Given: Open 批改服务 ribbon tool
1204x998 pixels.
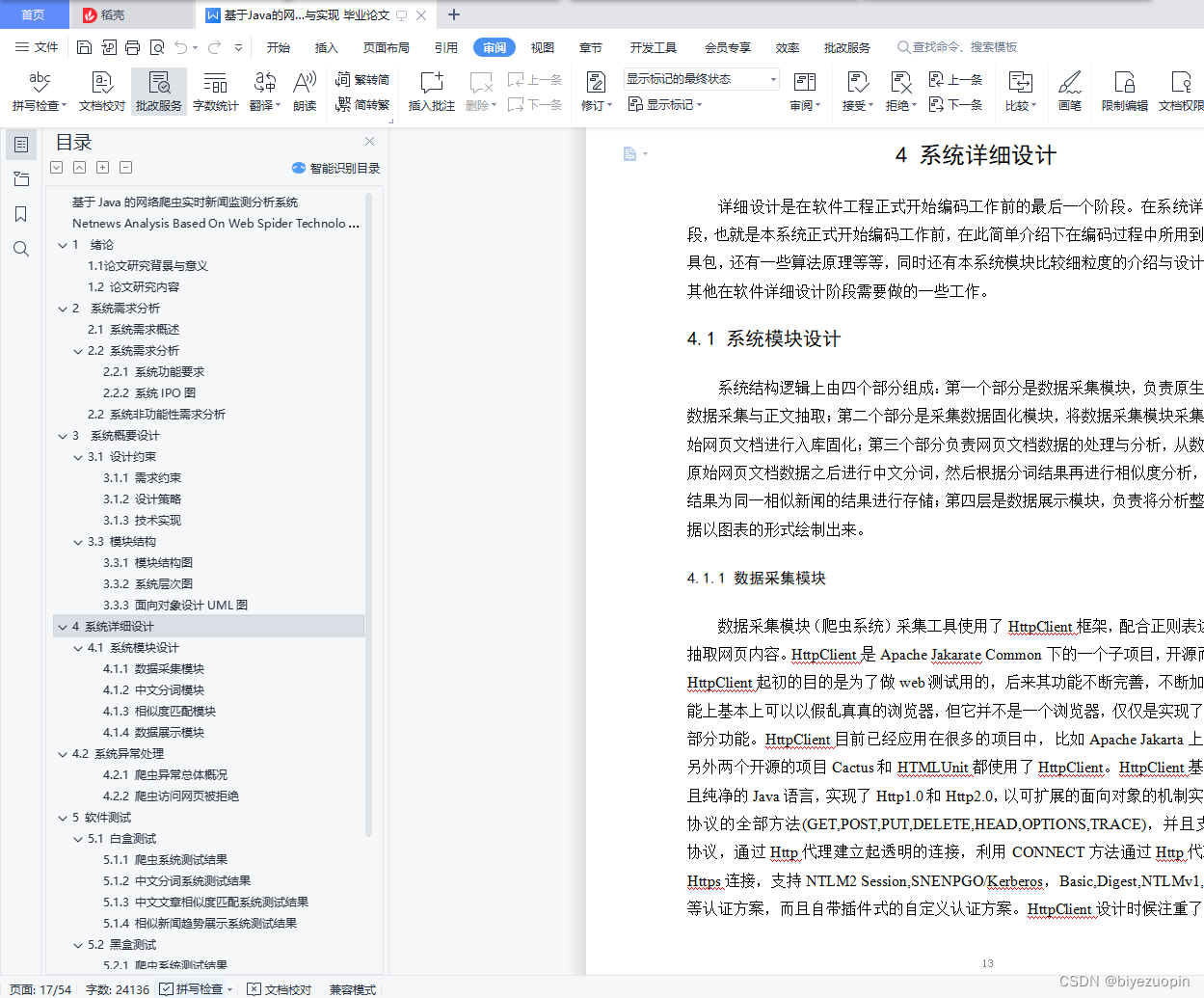Looking at the screenshot, I should (159, 92).
